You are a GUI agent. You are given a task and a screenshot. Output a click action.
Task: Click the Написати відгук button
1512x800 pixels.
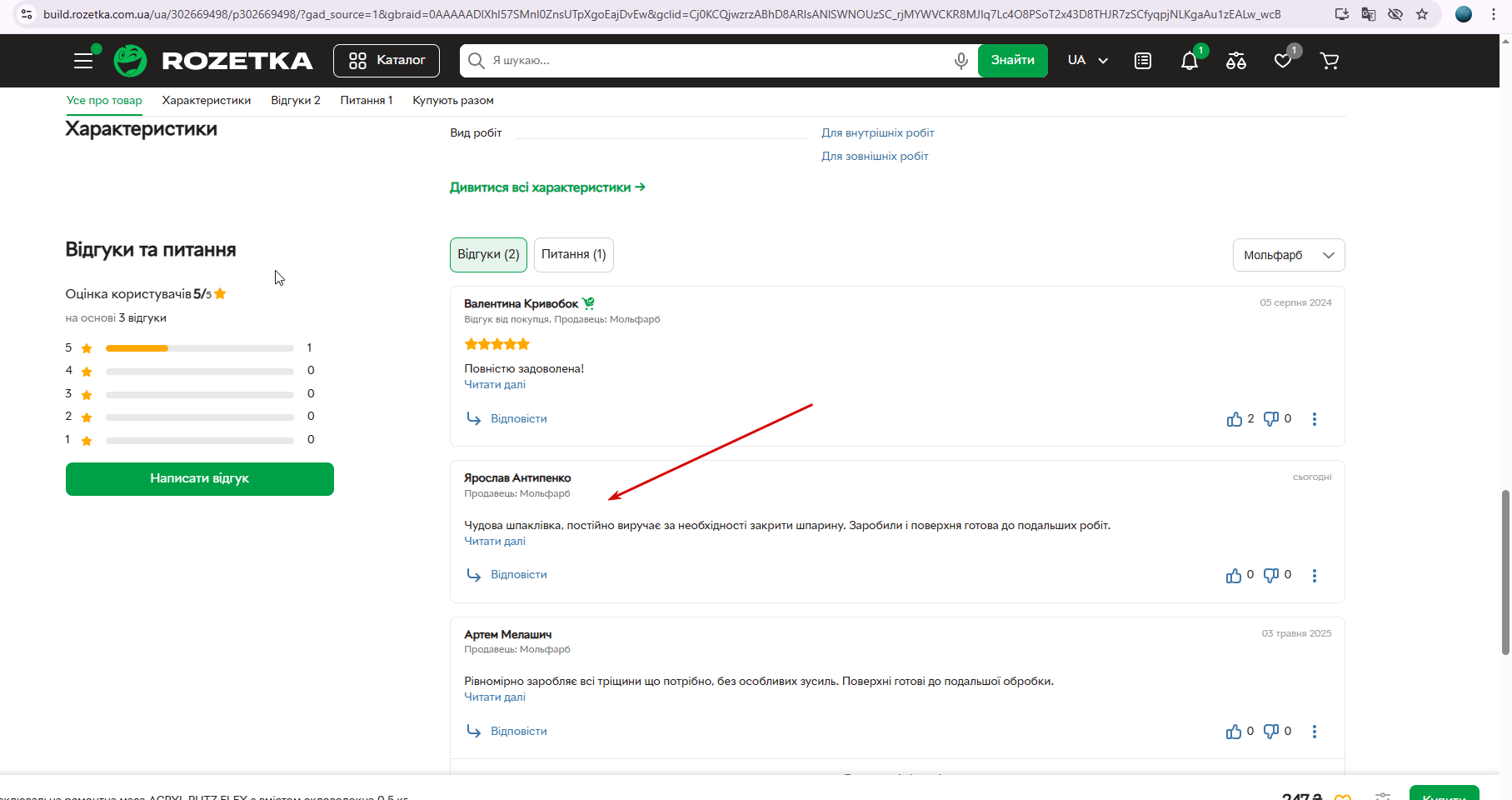pyautogui.click(x=200, y=479)
